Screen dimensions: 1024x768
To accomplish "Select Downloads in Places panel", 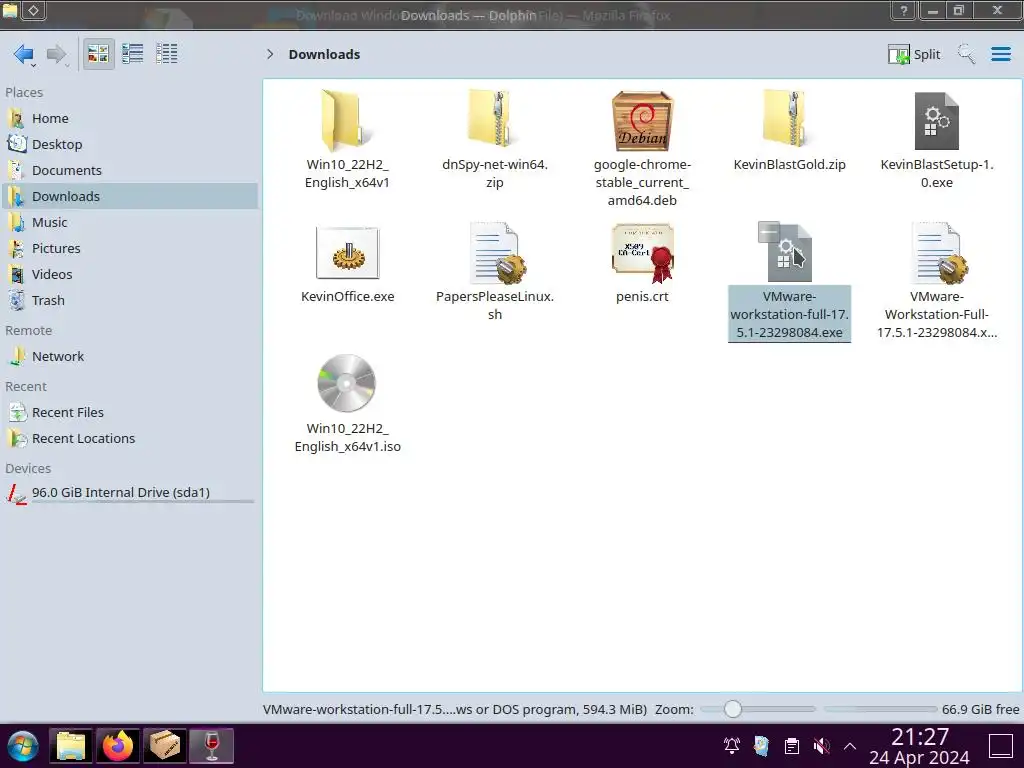I will (x=129, y=196).
